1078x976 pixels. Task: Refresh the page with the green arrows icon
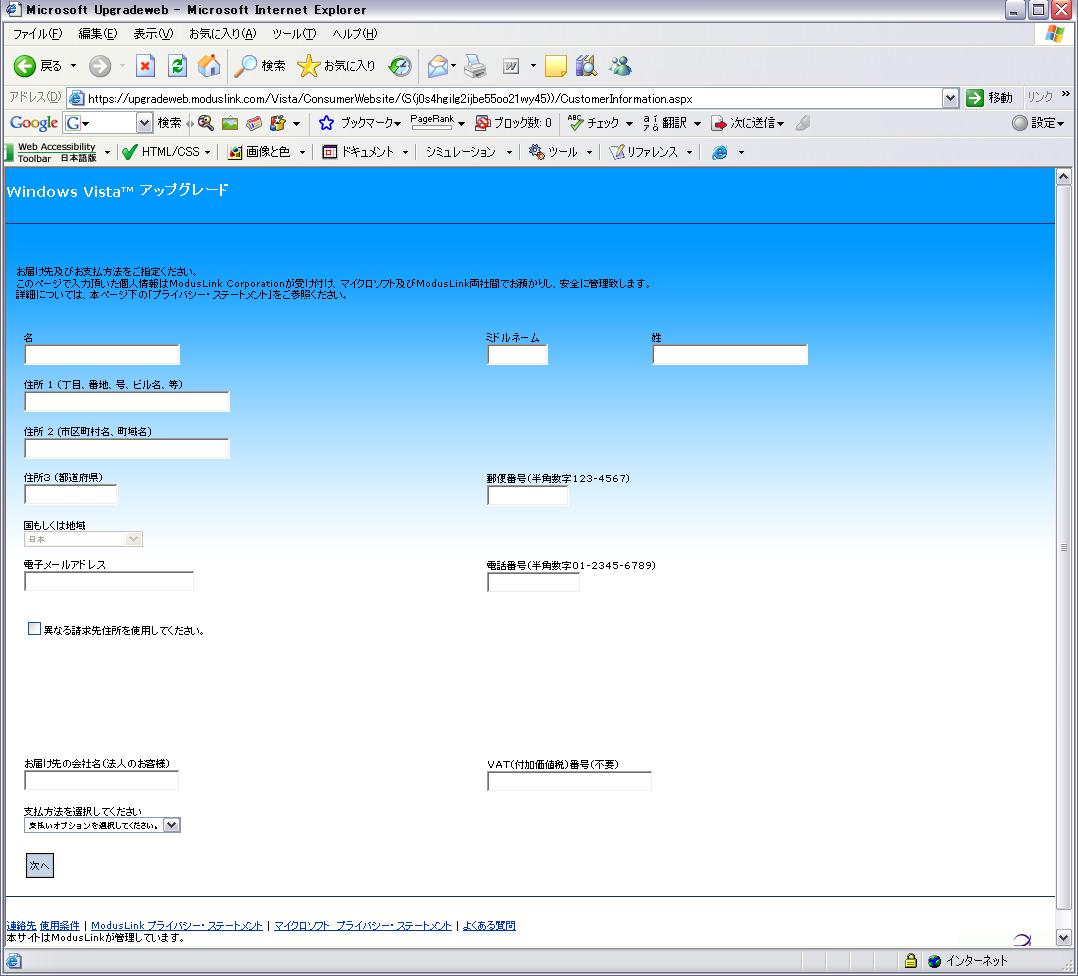click(177, 66)
